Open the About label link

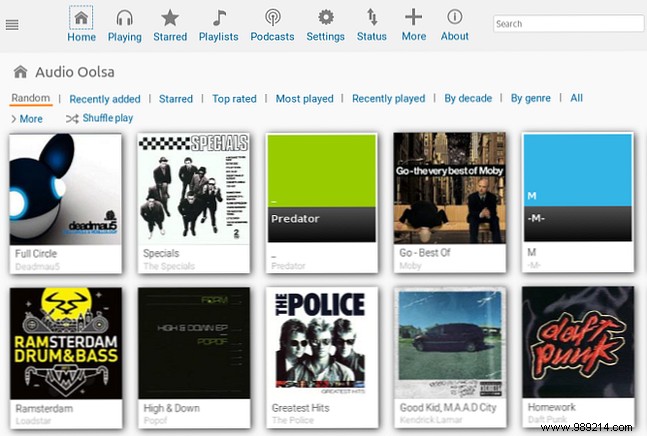click(x=454, y=36)
